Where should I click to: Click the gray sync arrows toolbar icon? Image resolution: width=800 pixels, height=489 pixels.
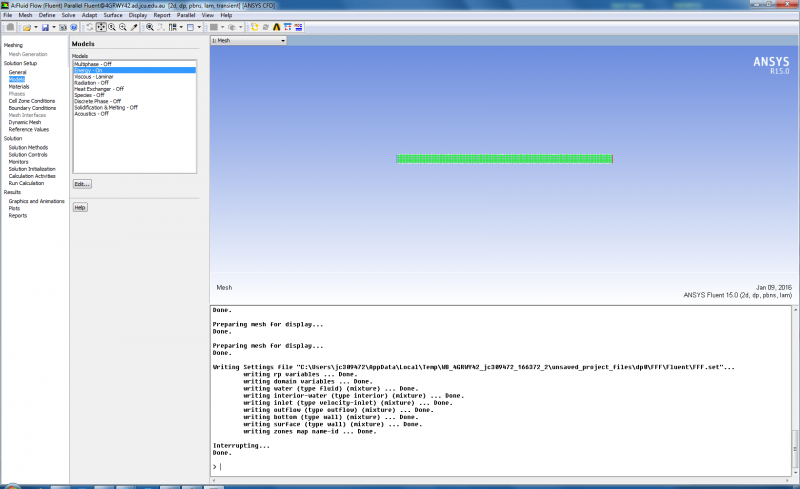tap(265, 27)
